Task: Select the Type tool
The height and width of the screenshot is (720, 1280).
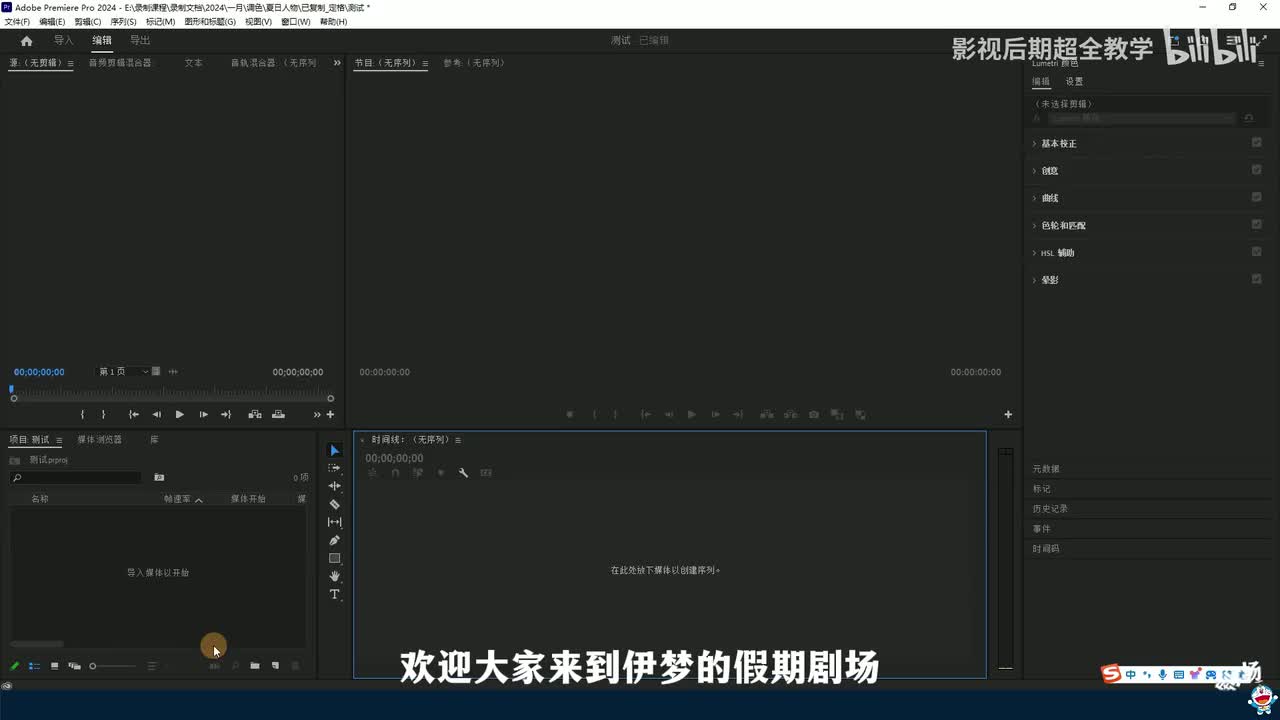Action: click(335, 594)
